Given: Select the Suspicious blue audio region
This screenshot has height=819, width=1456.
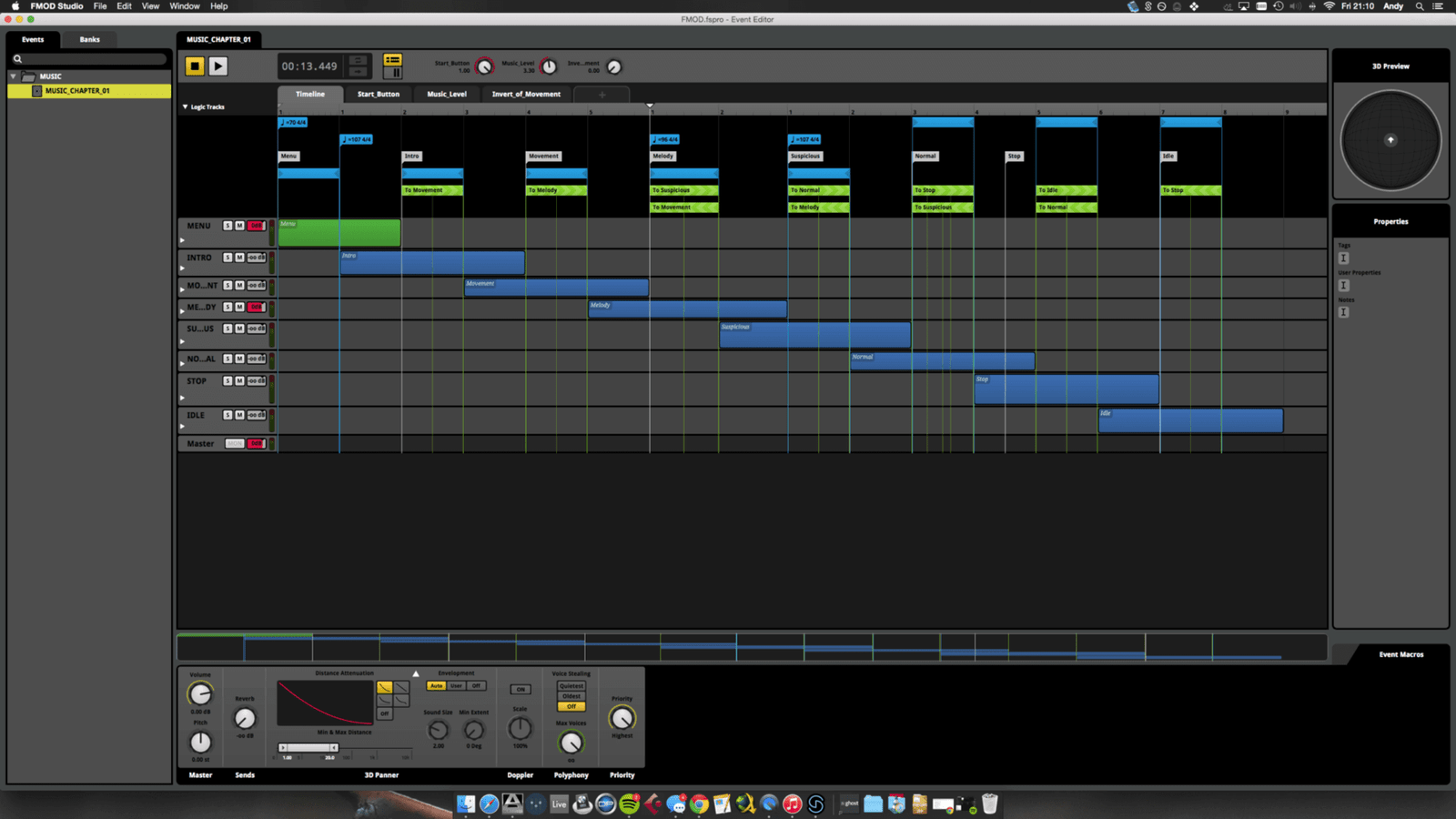Looking at the screenshot, I should (815, 335).
